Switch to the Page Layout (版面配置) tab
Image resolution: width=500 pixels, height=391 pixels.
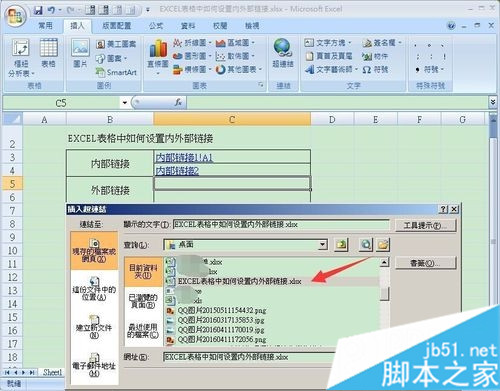[117, 26]
